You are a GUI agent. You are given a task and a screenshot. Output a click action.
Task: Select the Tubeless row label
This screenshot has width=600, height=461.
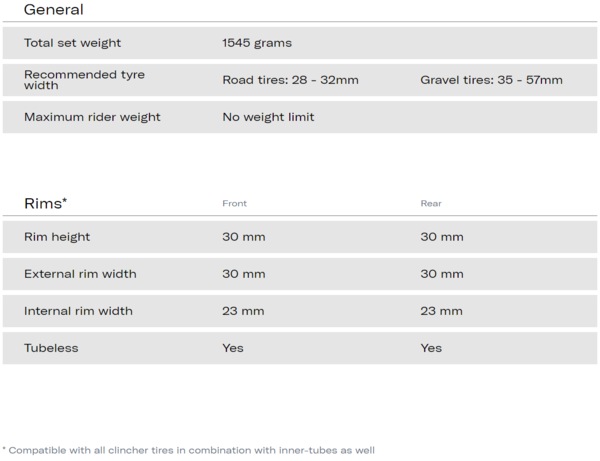(51, 348)
